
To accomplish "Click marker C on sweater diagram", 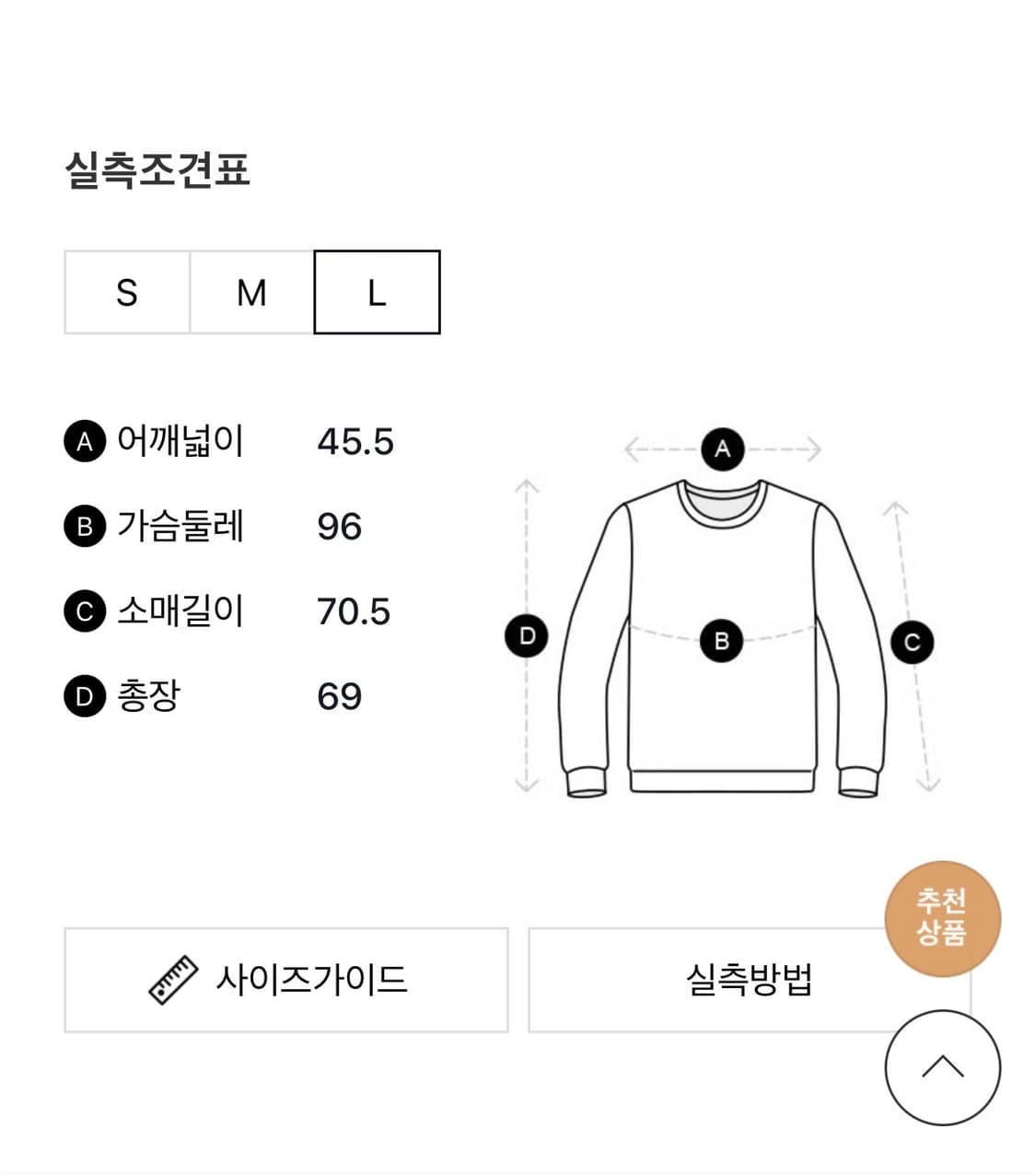I will [x=912, y=643].
